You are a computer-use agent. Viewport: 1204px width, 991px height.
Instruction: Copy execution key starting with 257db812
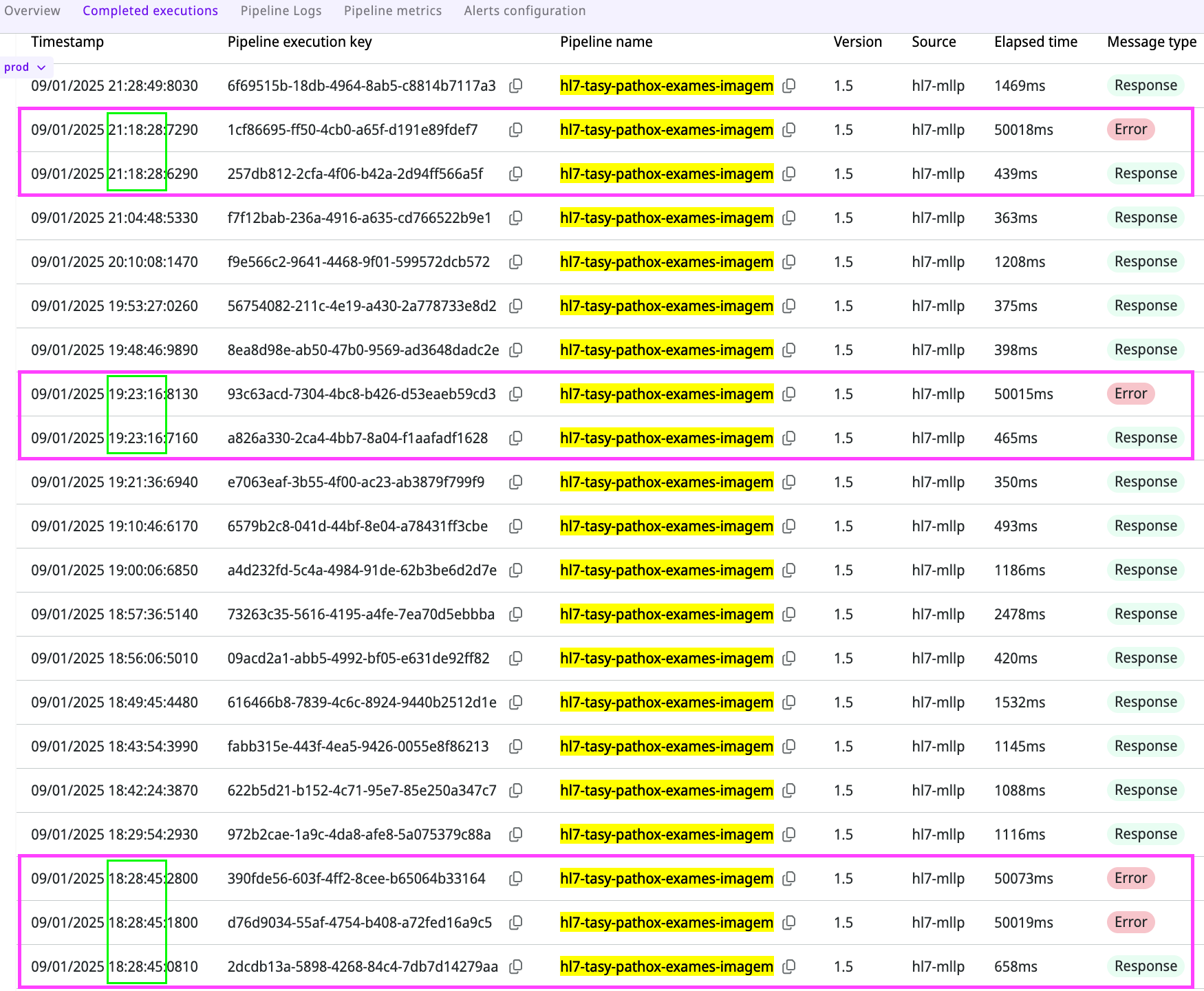(x=515, y=174)
